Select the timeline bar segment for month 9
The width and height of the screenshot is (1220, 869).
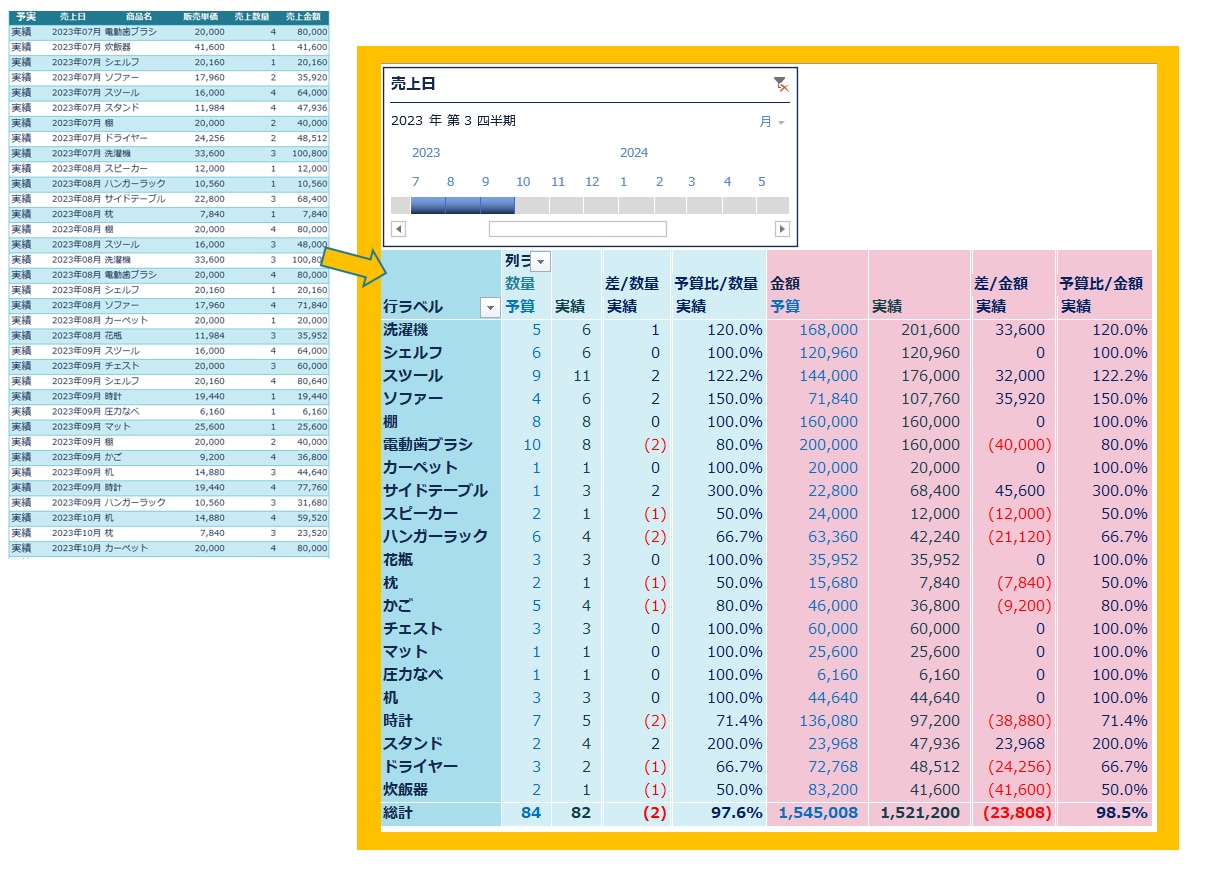pyautogui.click(x=498, y=205)
